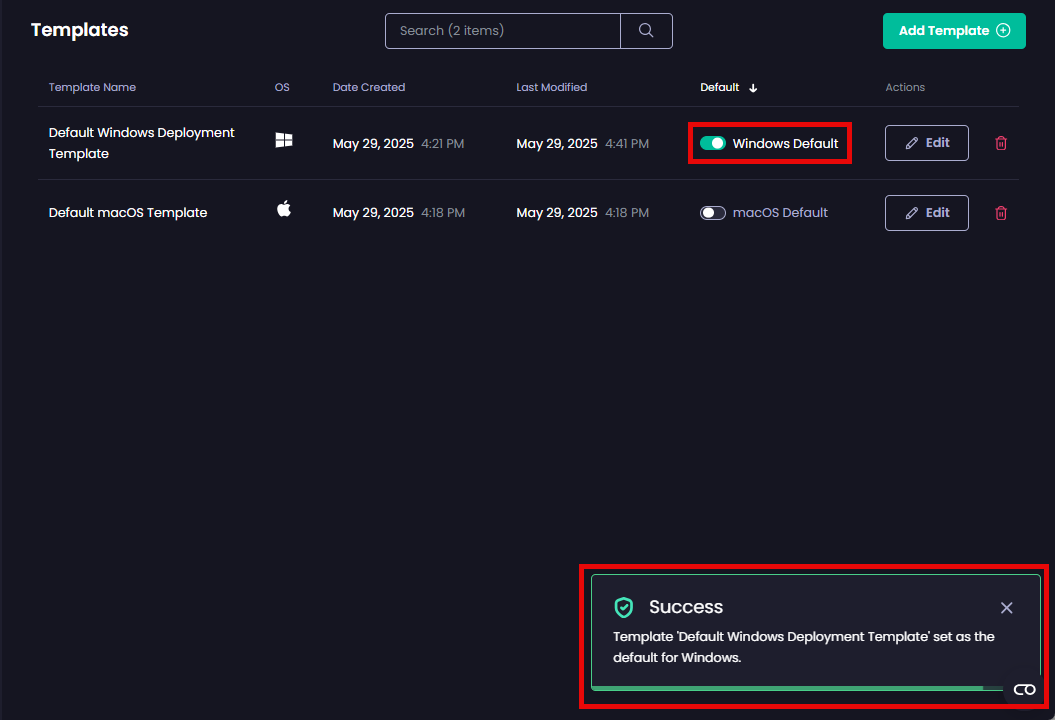Click the Add Template button

(954, 31)
